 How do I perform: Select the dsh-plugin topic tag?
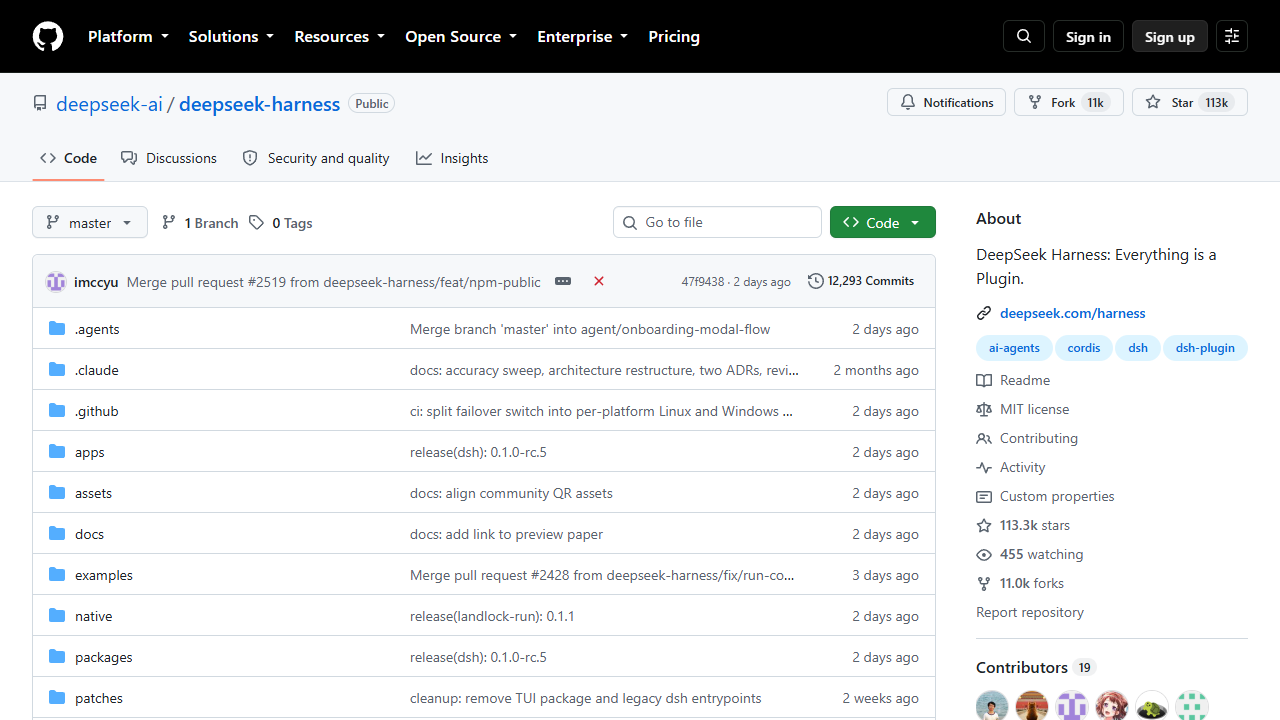tap(1205, 348)
